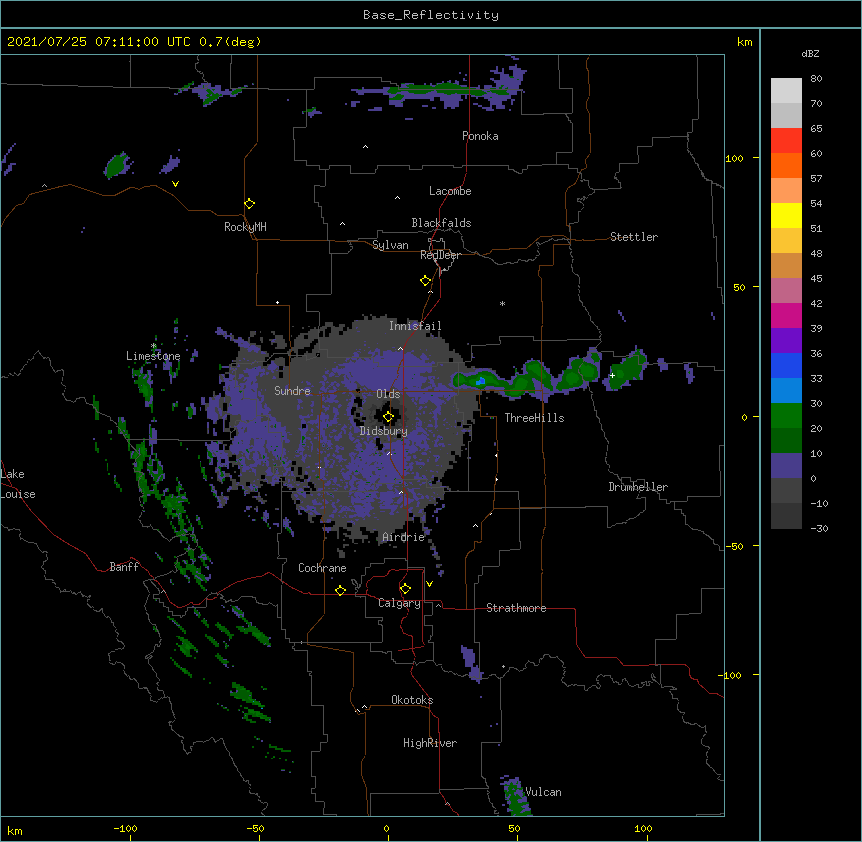
Task: Click the blue 33-36 dBZ legend swatch
Action: click(786, 365)
